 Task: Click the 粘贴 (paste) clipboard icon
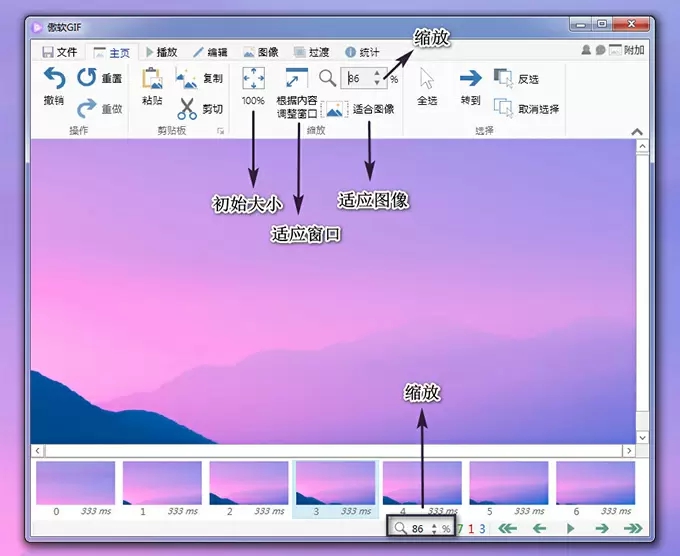(152, 80)
